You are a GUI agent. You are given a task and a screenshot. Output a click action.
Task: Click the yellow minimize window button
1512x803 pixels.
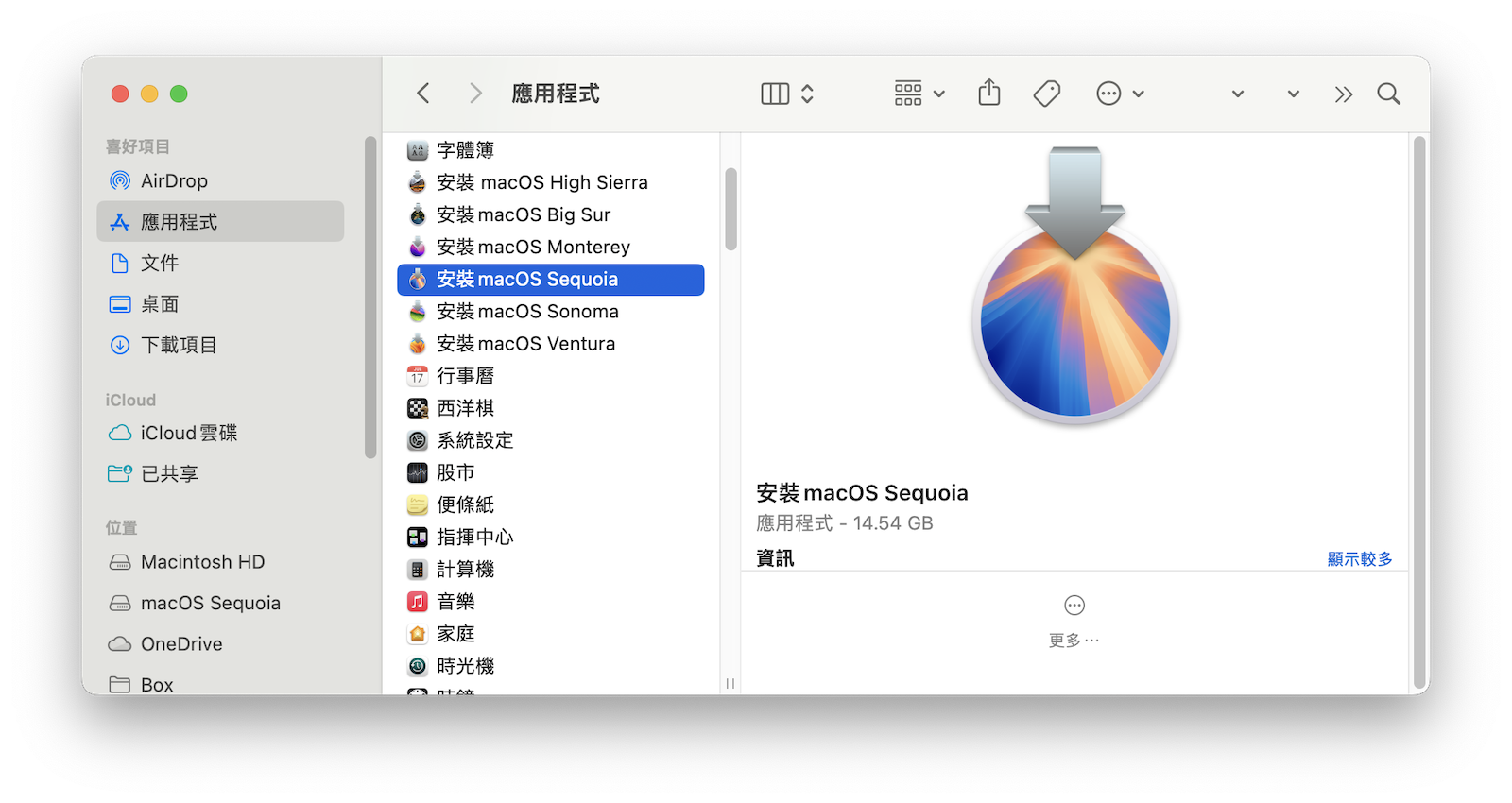(x=149, y=94)
